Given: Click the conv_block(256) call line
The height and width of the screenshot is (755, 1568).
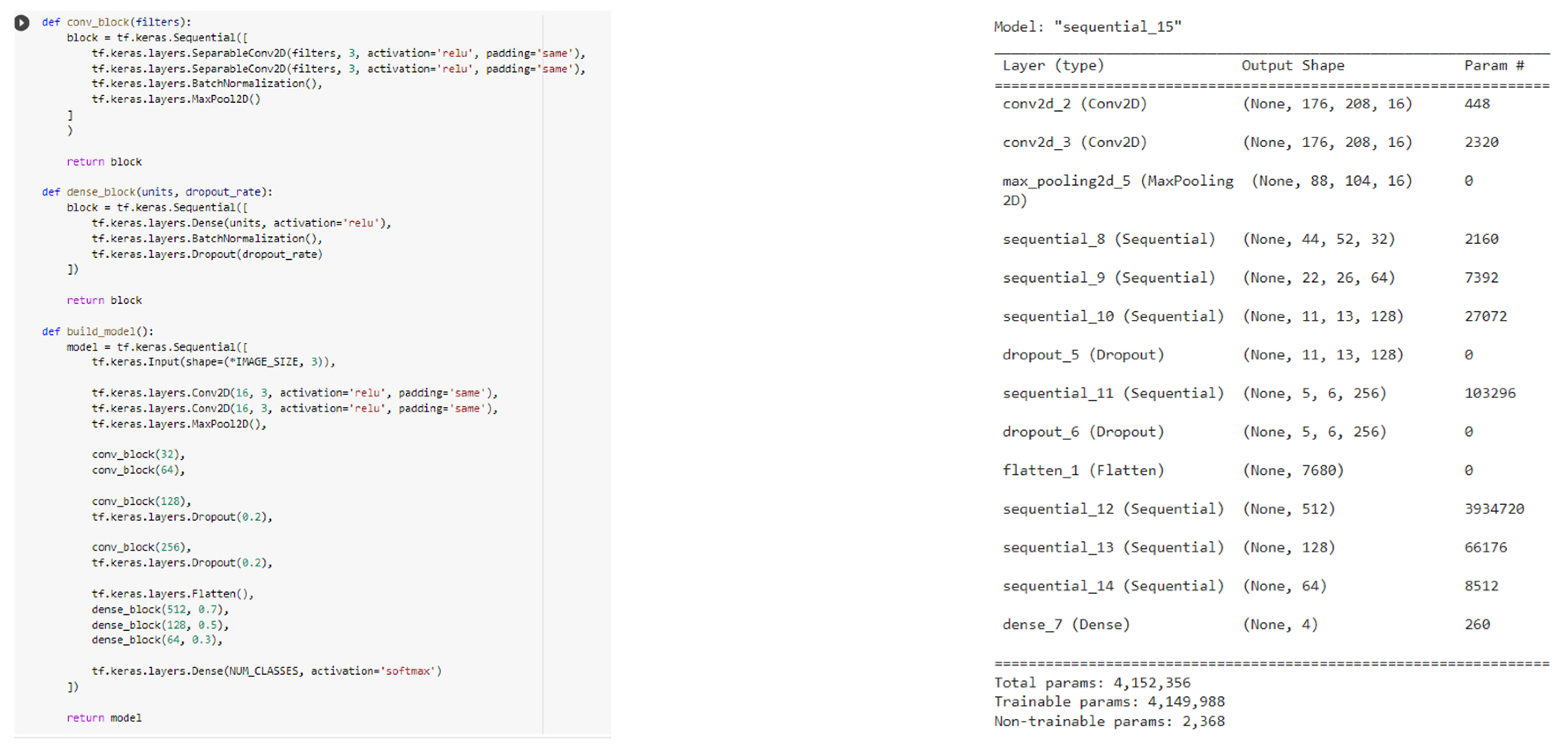Looking at the screenshot, I should 141,547.
